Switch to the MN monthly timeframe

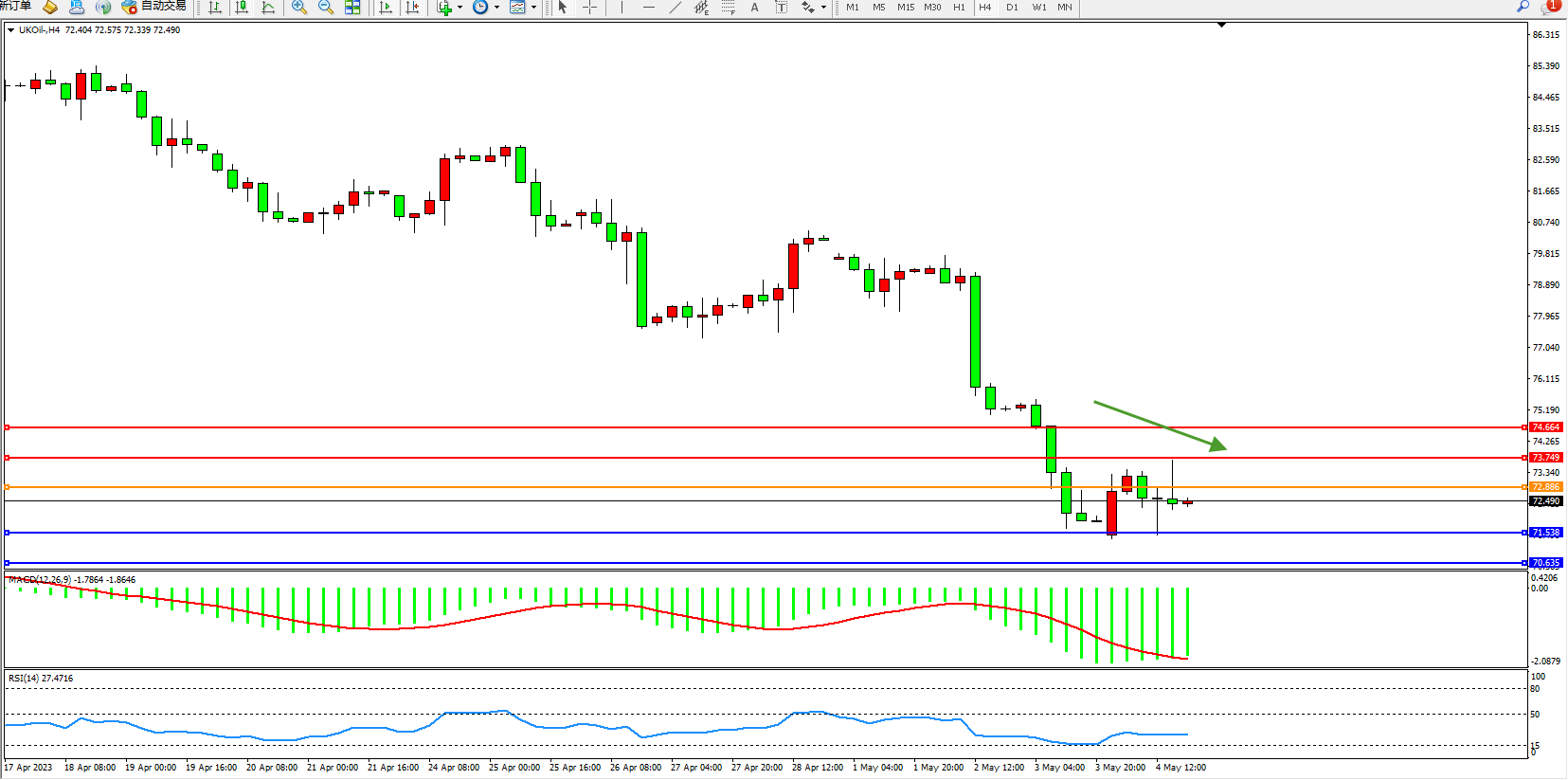click(1065, 8)
